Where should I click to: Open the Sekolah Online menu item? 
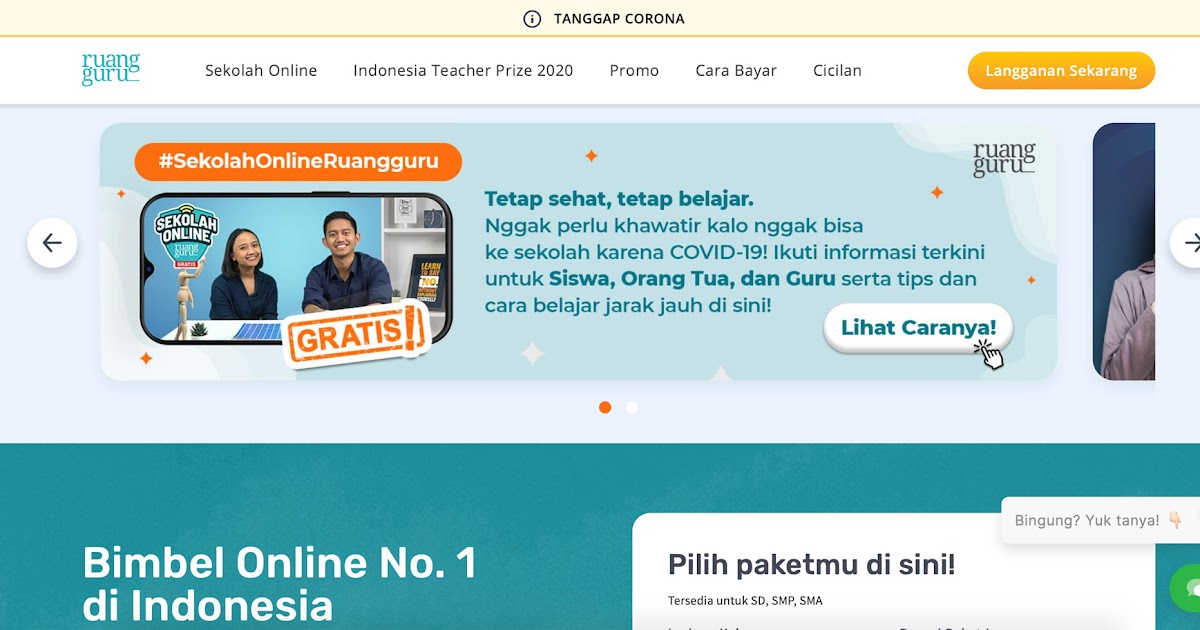[261, 71]
